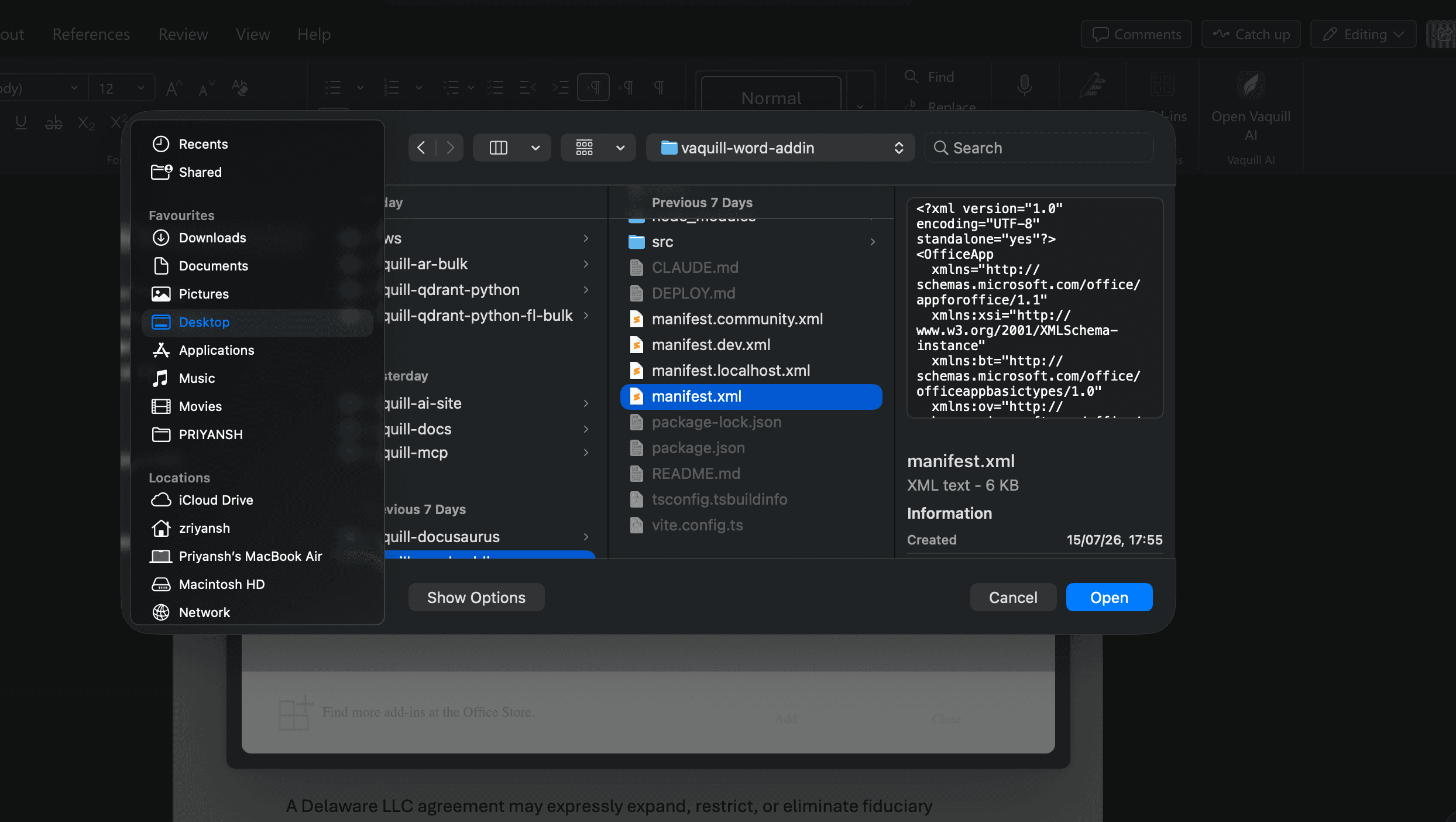
Task: Open grouping options dropdown arrow
Action: [620, 148]
